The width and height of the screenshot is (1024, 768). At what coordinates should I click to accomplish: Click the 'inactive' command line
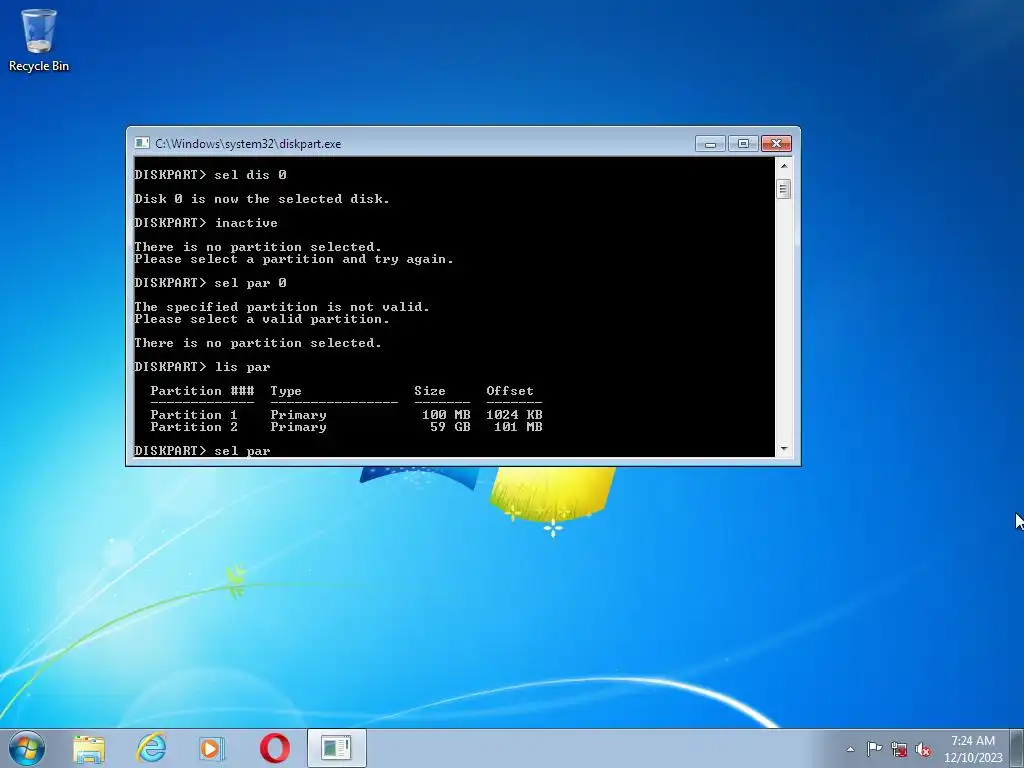(x=206, y=223)
